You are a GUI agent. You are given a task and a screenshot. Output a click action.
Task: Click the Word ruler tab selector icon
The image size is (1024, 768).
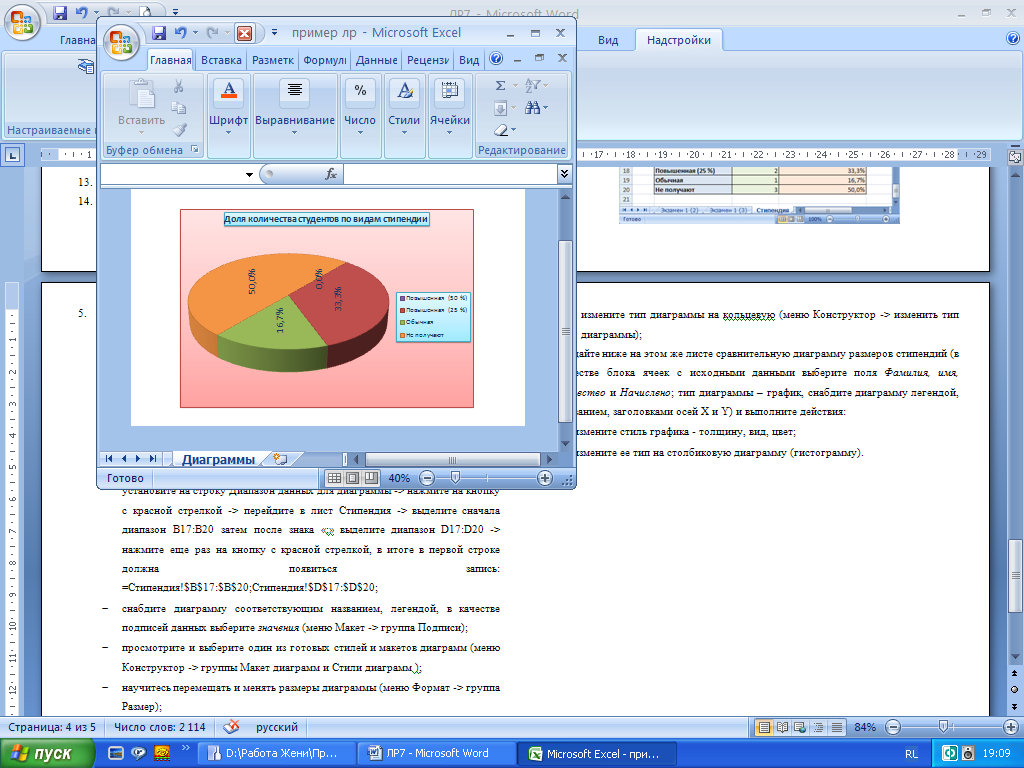click(12, 155)
